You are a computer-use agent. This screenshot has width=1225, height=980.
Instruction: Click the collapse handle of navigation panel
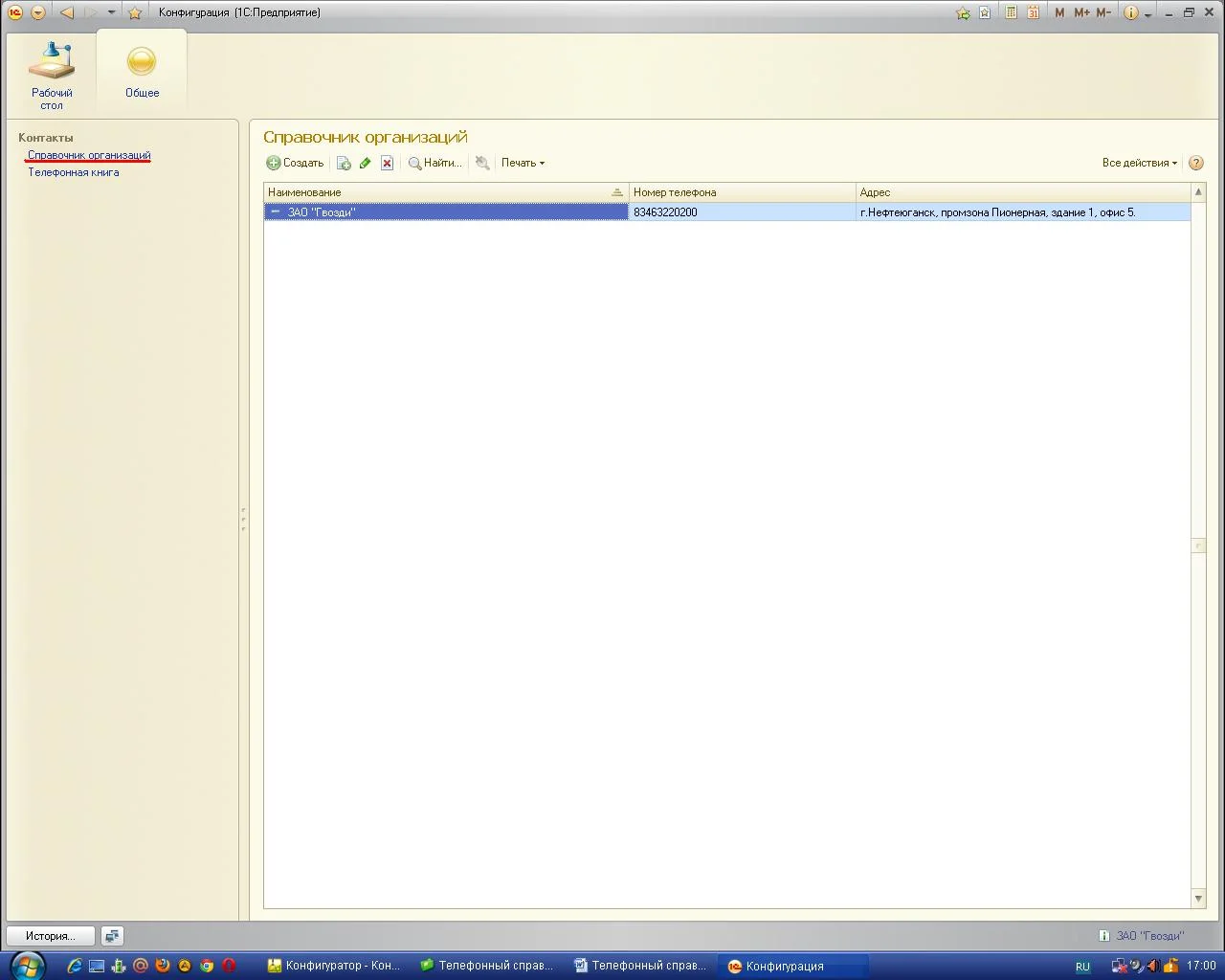(243, 520)
